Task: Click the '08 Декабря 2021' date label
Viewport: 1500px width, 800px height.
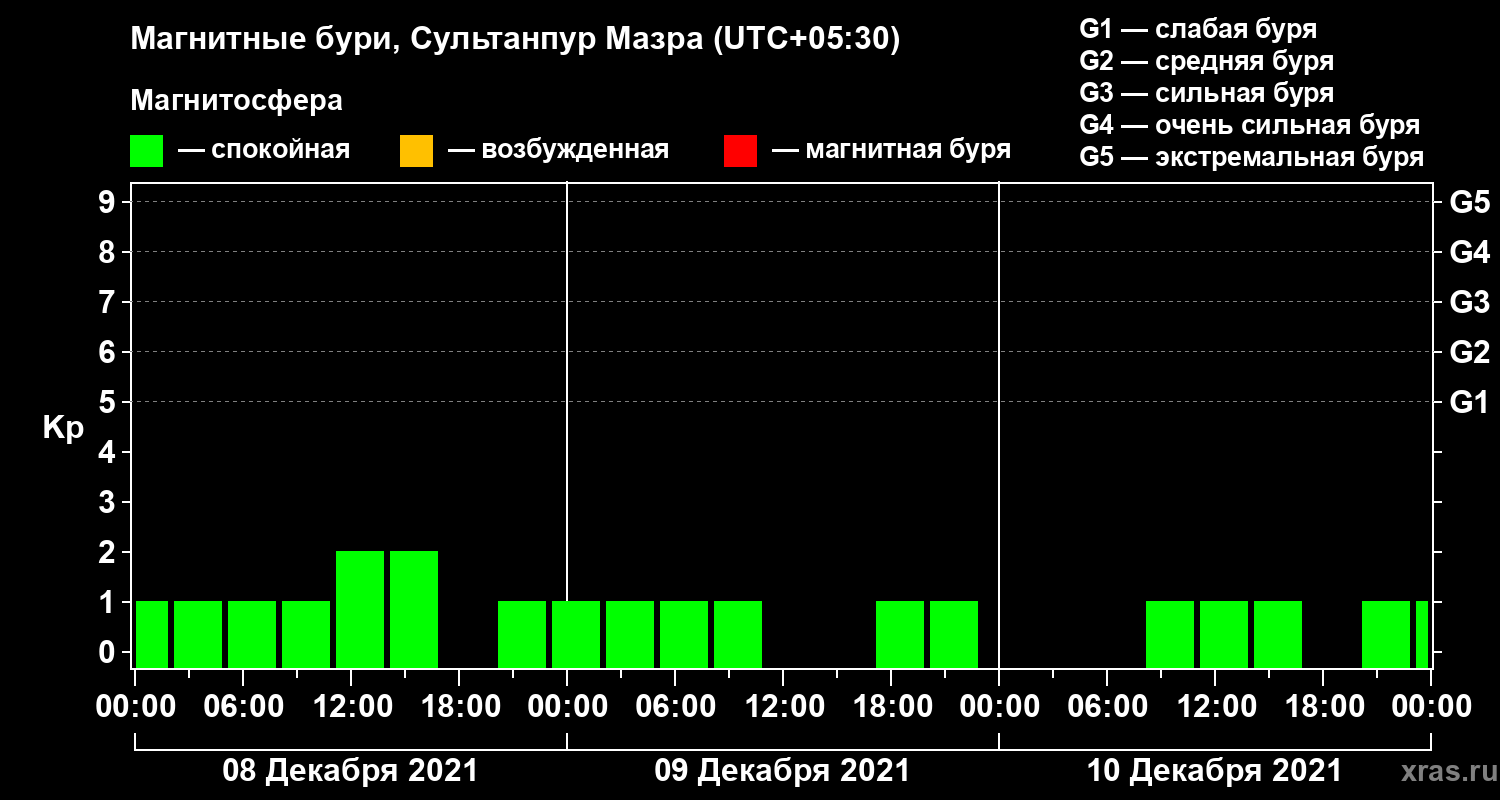Action: [x=350, y=771]
